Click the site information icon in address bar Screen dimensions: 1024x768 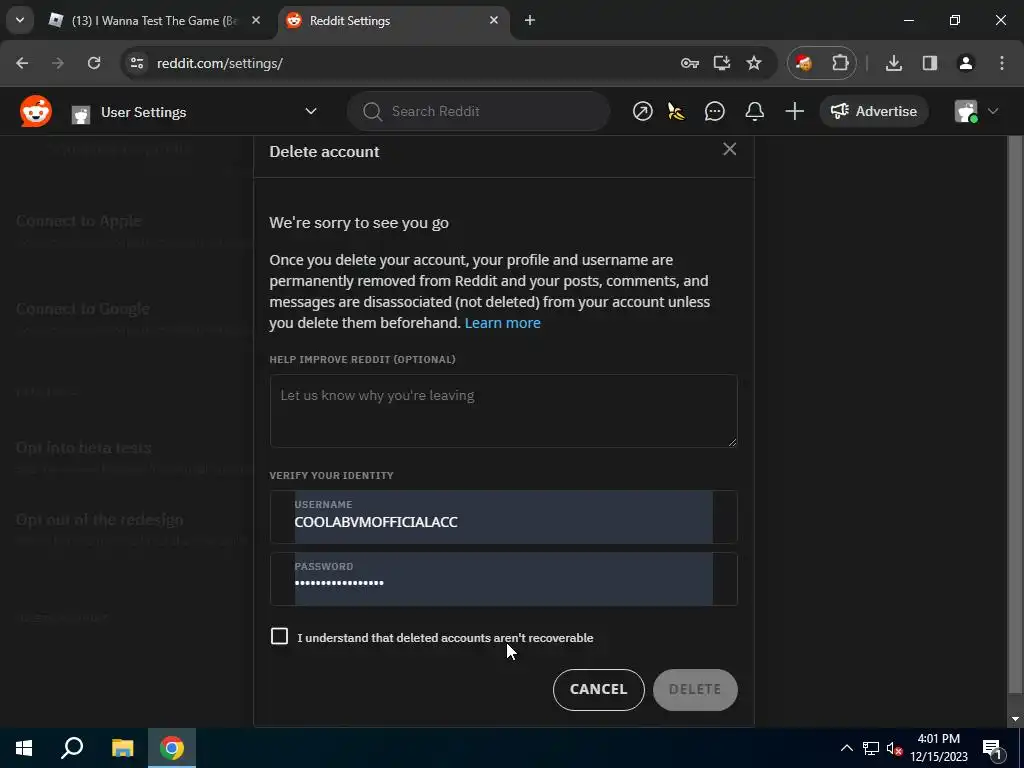[137, 63]
